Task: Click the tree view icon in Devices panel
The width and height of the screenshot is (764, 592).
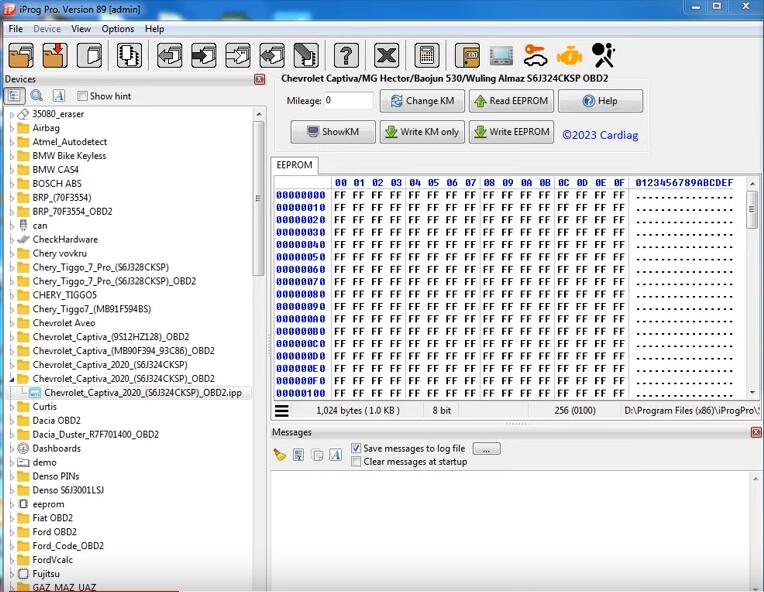Action: [15, 96]
